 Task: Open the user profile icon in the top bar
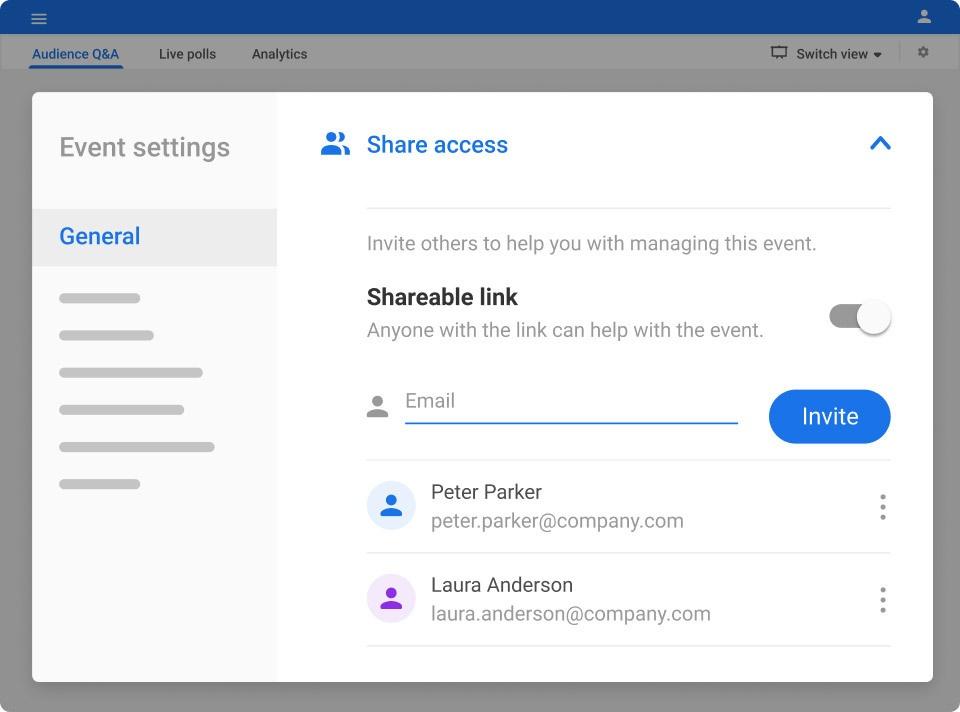924,17
